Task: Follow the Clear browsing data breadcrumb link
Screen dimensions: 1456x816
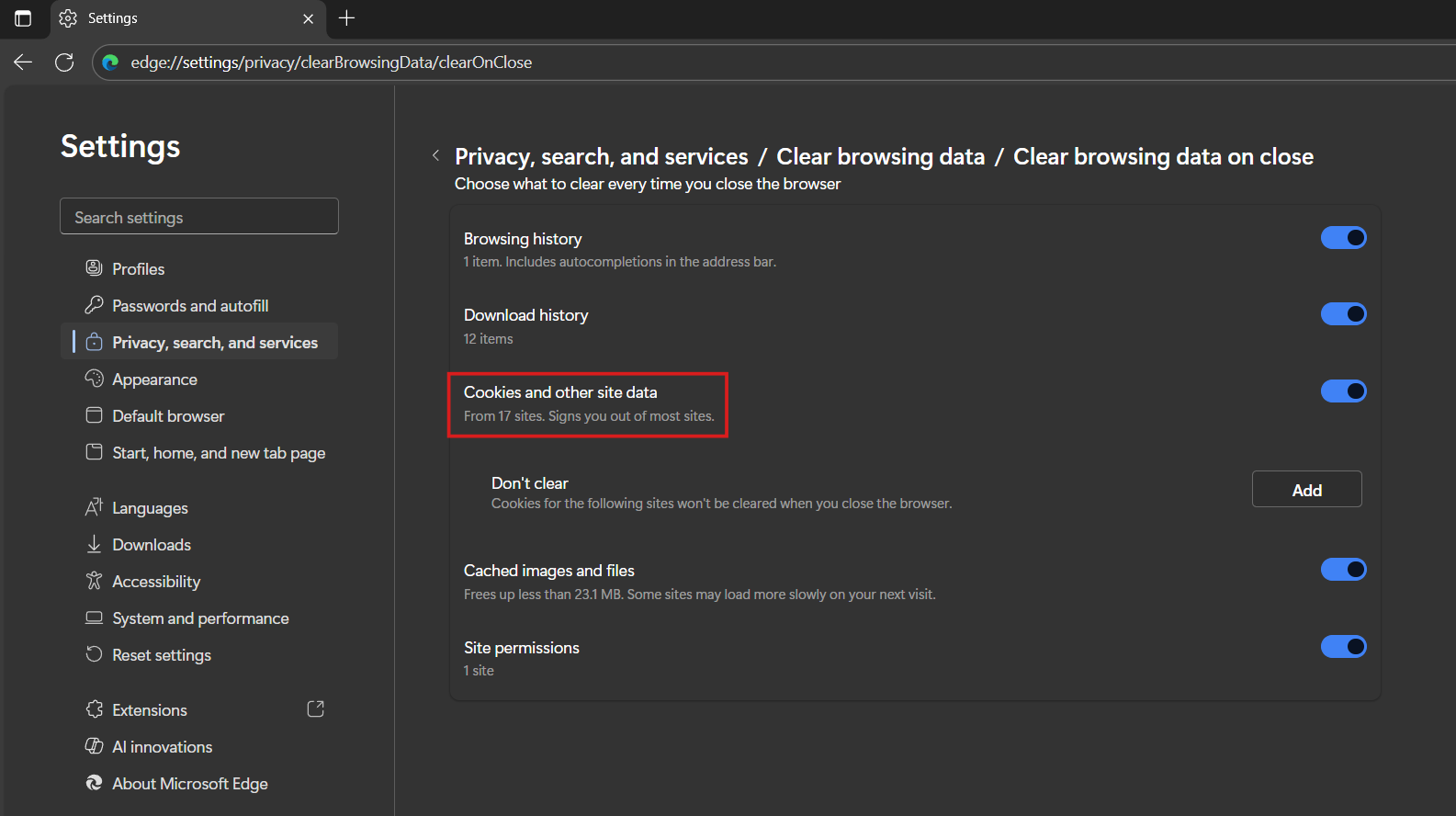Action: click(880, 157)
